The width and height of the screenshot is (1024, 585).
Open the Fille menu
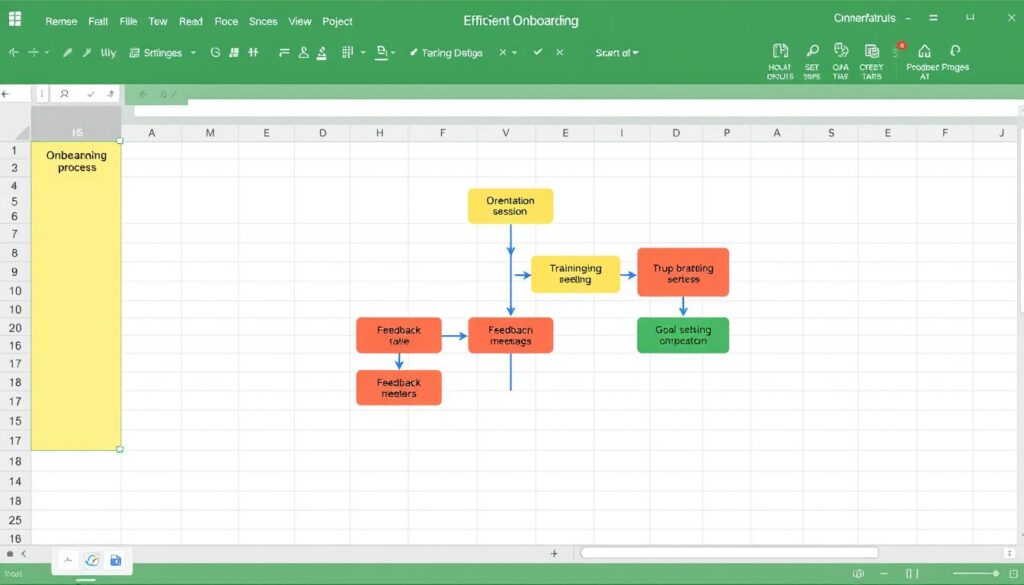coord(128,22)
